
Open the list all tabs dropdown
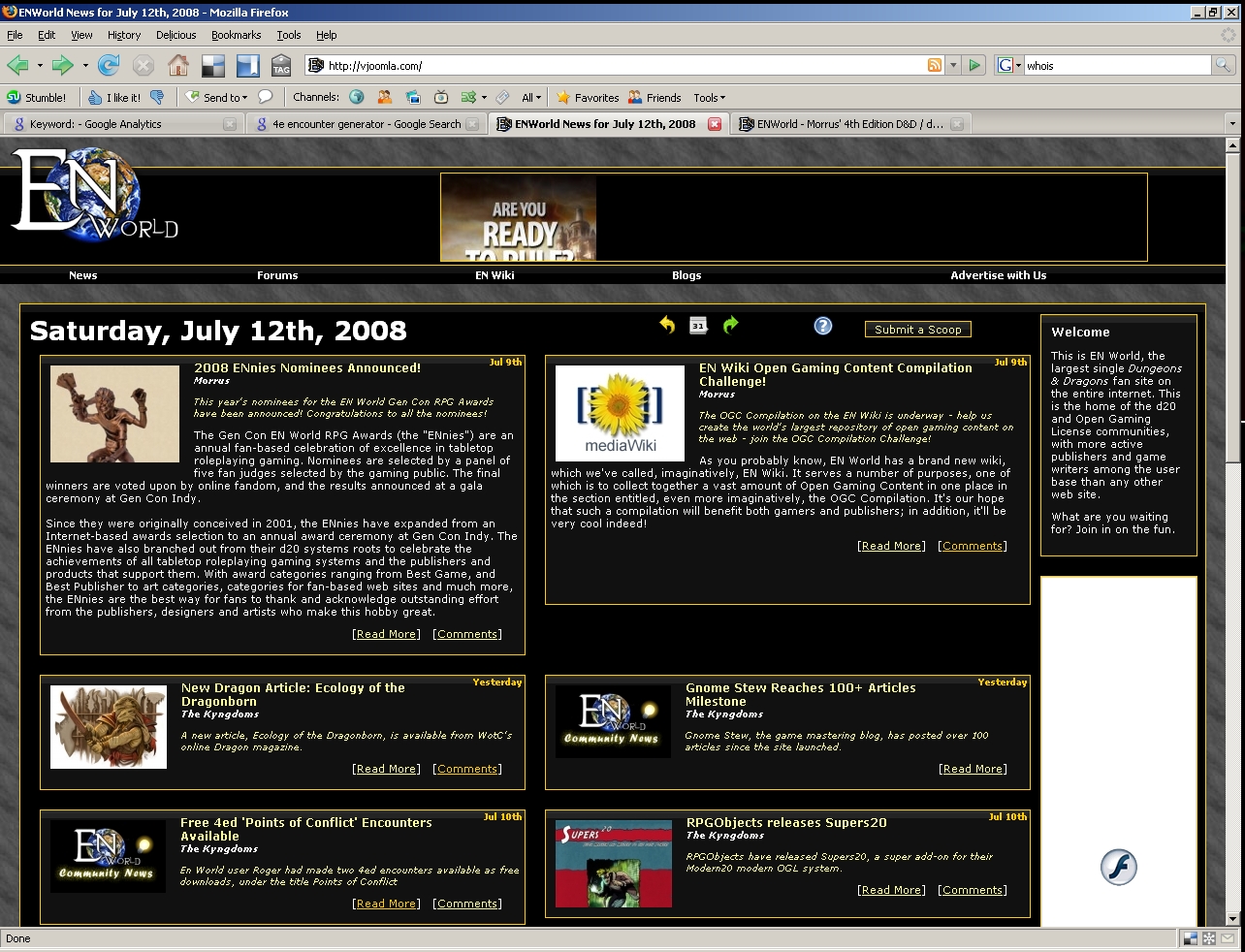click(1232, 123)
